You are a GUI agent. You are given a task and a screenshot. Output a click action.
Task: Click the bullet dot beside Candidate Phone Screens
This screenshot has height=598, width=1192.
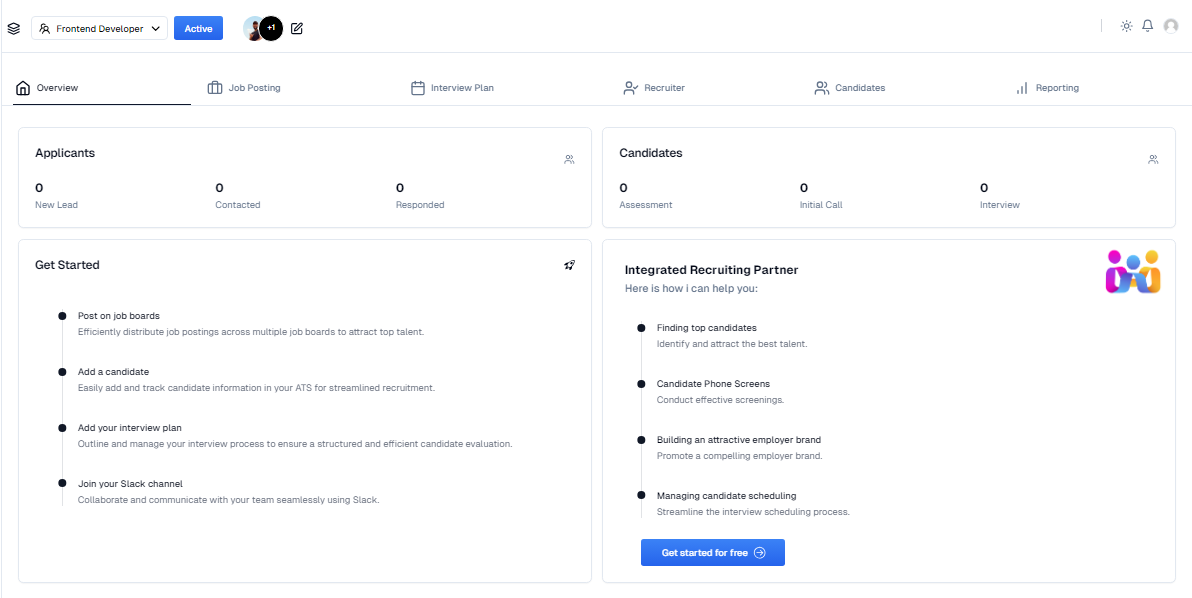[642, 384]
